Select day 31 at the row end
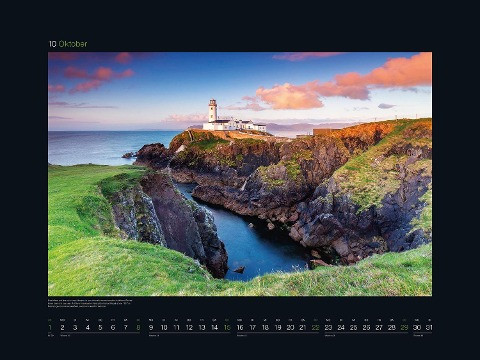 click(x=429, y=327)
